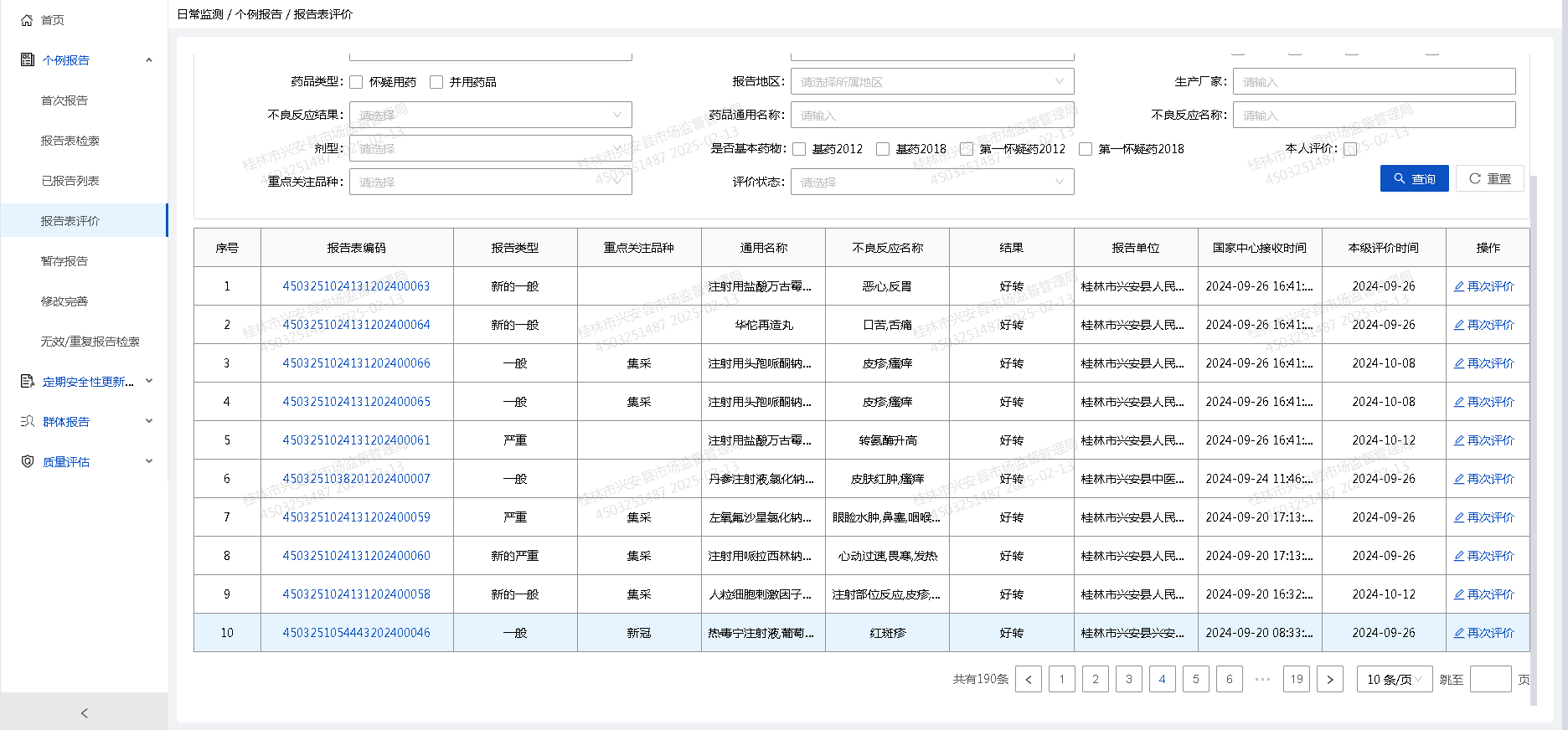Tick the 基药2018 checkbox

(x=883, y=149)
